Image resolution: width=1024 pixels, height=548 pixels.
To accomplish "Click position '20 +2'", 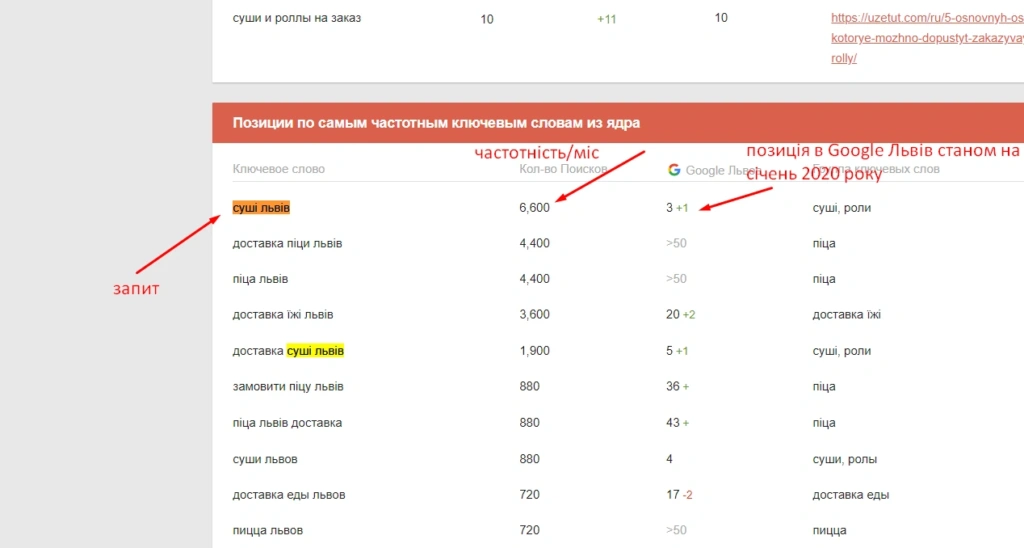I will 680,315.
